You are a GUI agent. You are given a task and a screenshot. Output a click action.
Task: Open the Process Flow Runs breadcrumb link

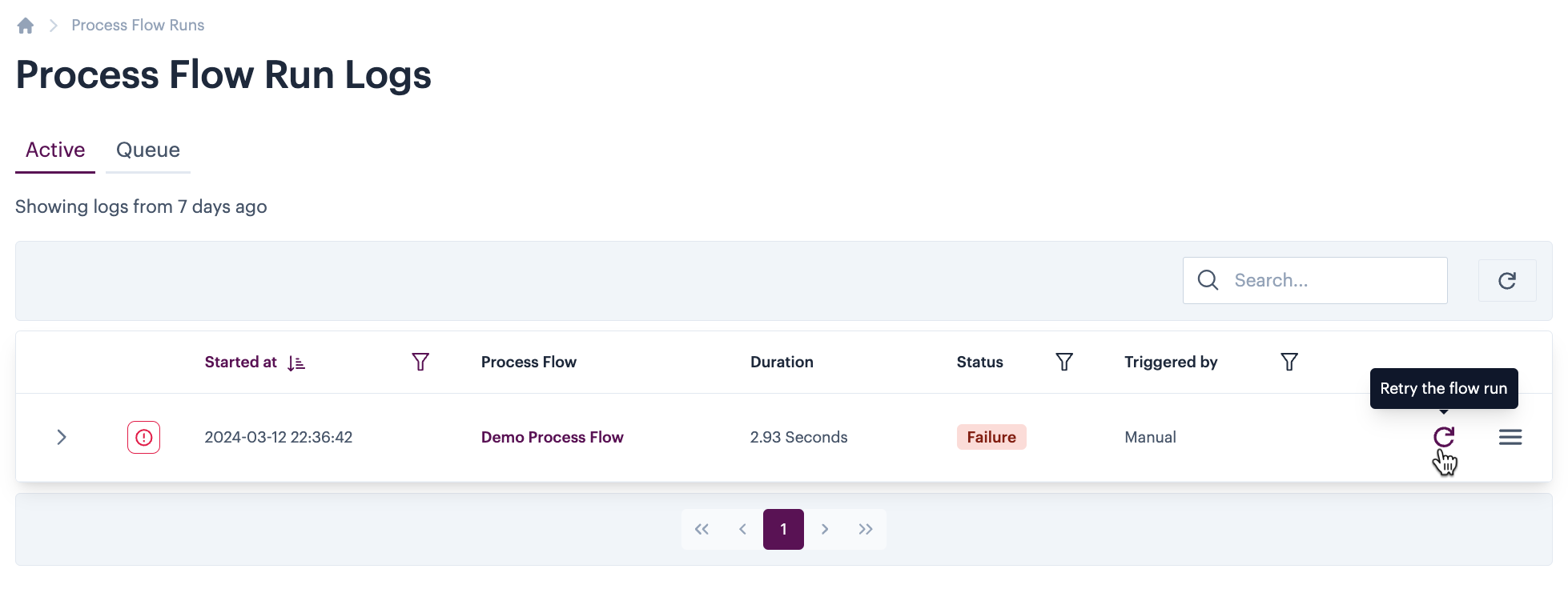(x=138, y=26)
